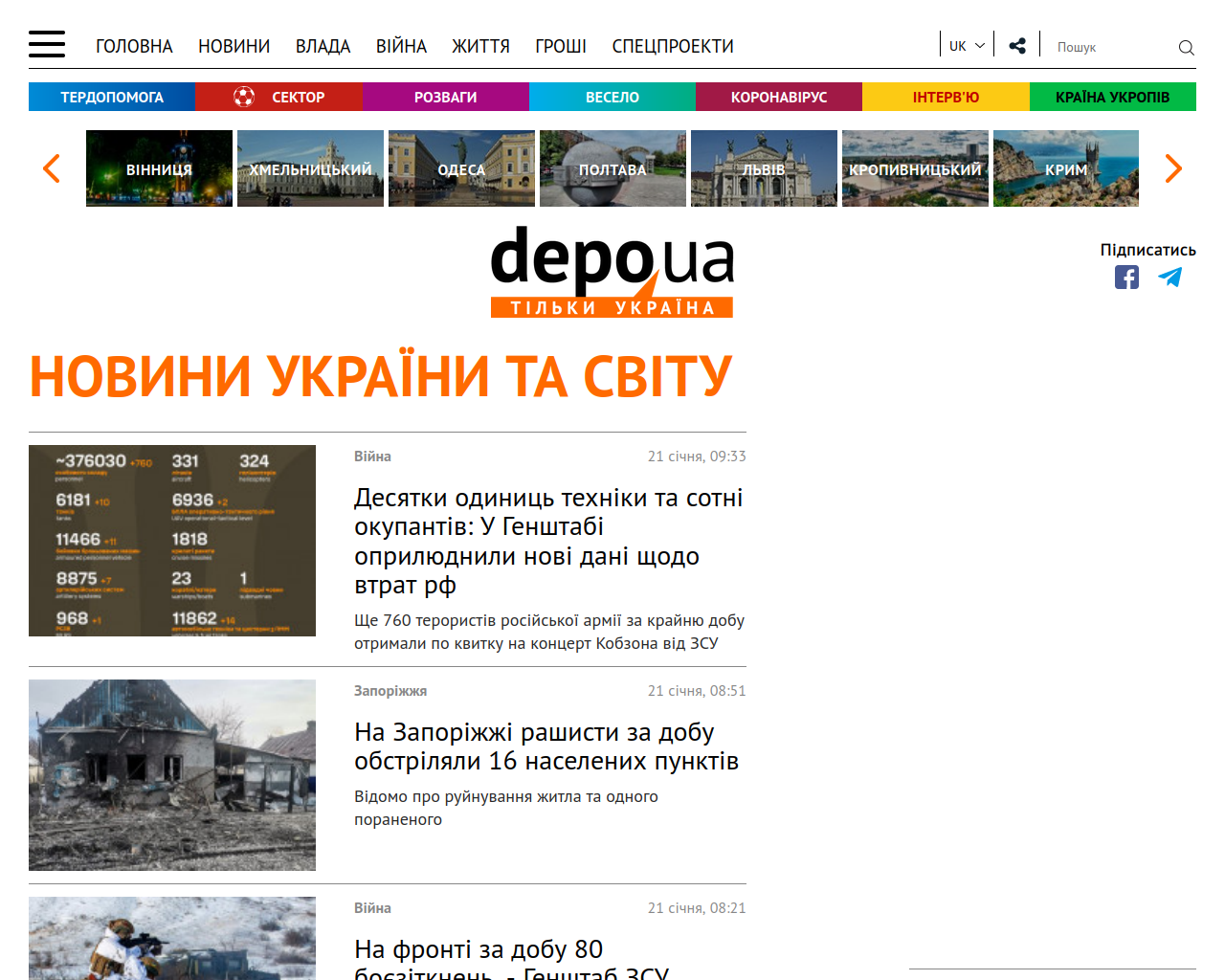1225x980 pixels.
Task: Open the ГРОШІ section
Action: (561, 46)
